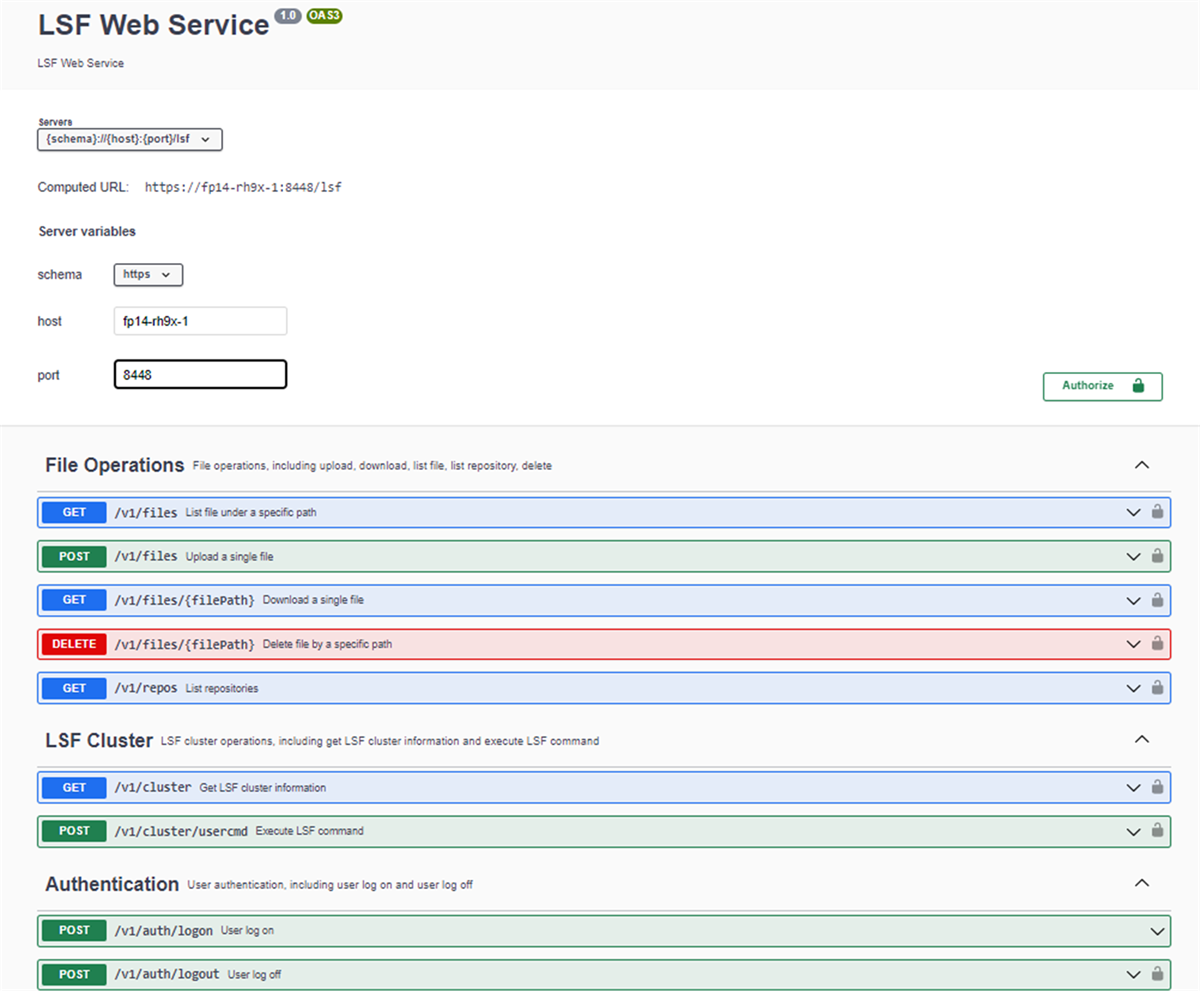Click inside the port input field
Image resolution: width=1200 pixels, height=991 pixels.
(200, 374)
